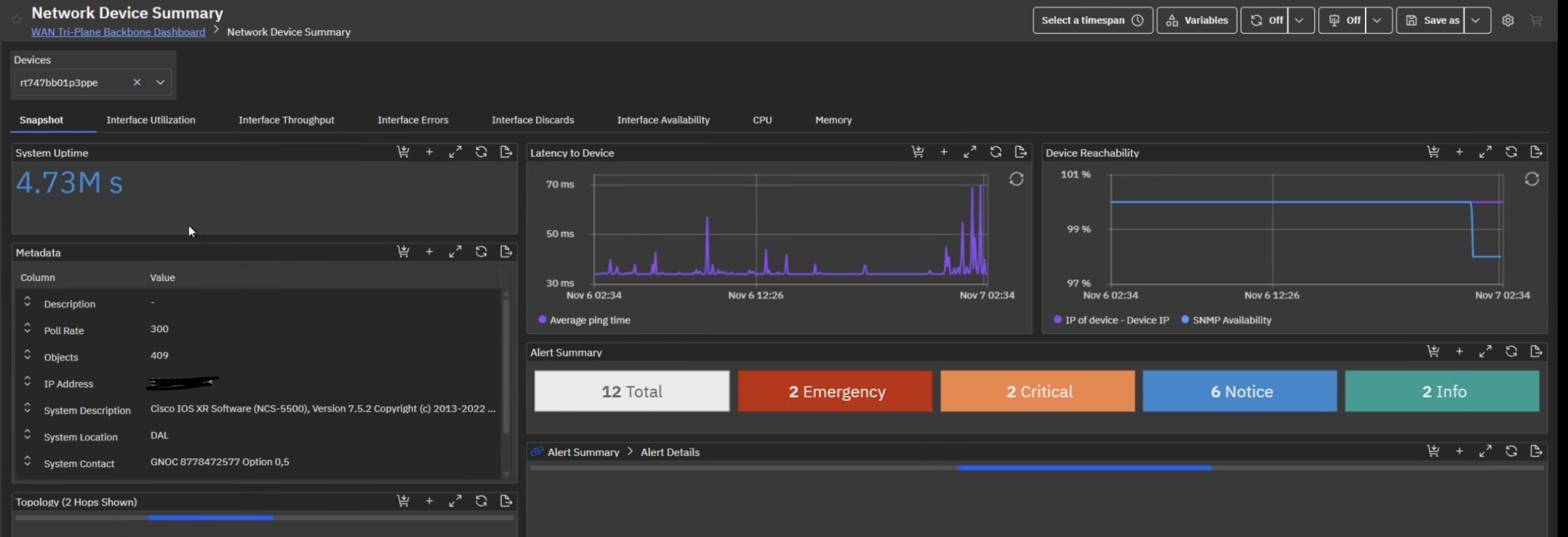Refresh the Device Reachability panel
The width and height of the screenshot is (1568, 537).
point(1511,152)
